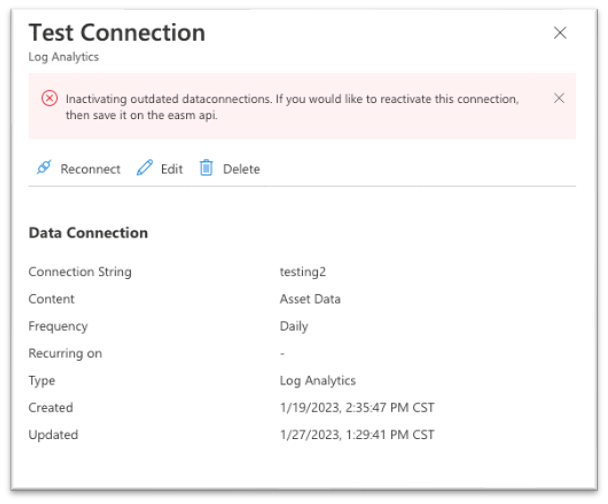This screenshot has width=608, height=504.
Task: Click the Asset Data content value
Action: pos(310,299)
